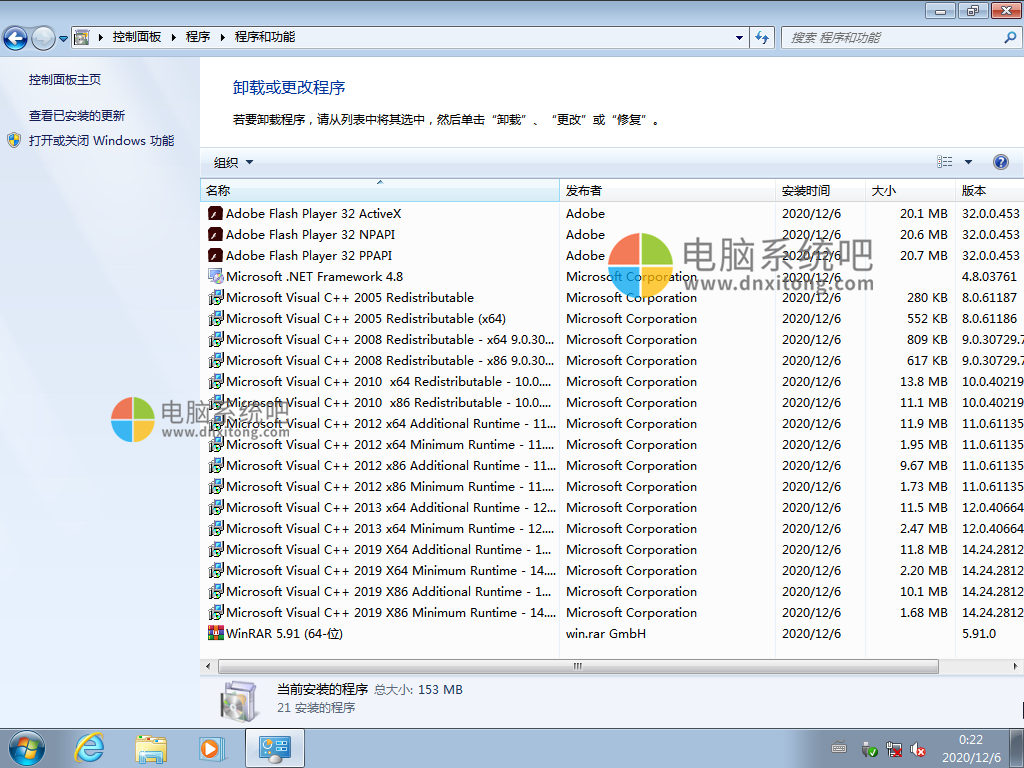Change the list view icon
Screen dimensions: 1024x768
[x=946, y=161]
